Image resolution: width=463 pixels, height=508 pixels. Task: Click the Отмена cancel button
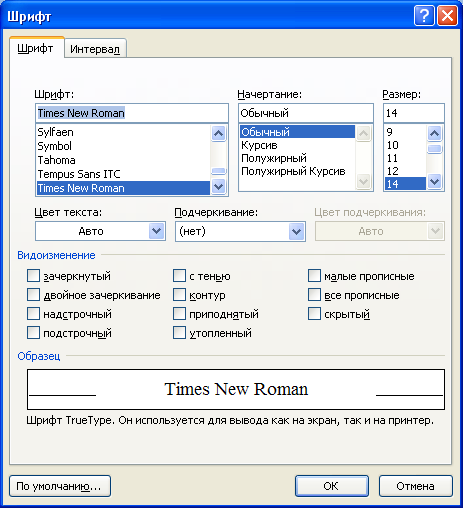pos(416,486)
